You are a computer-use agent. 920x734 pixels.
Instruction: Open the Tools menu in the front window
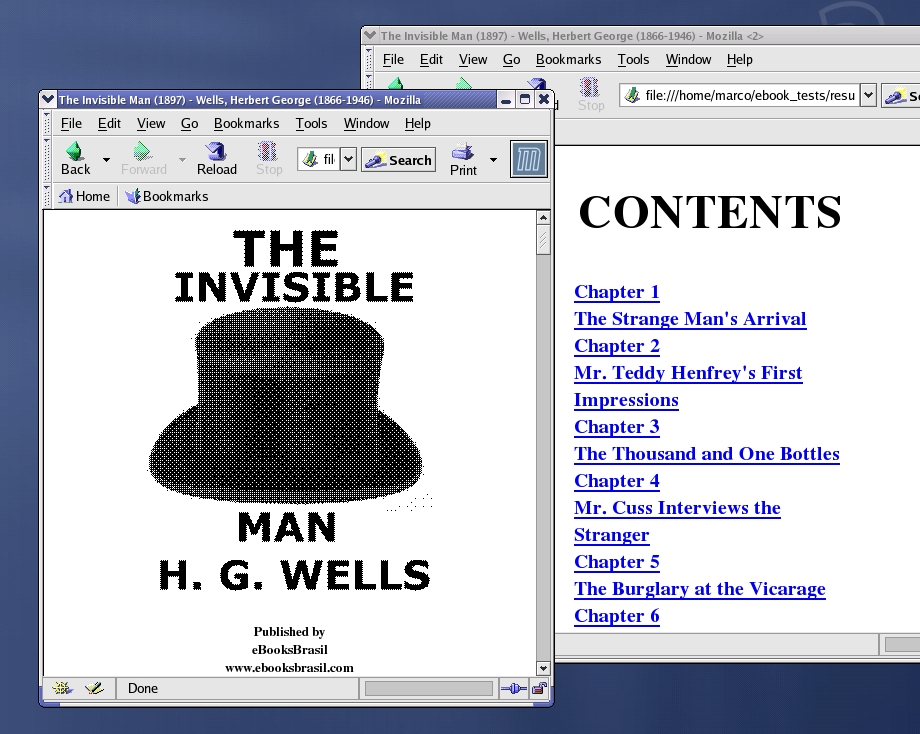click(311, 123)
